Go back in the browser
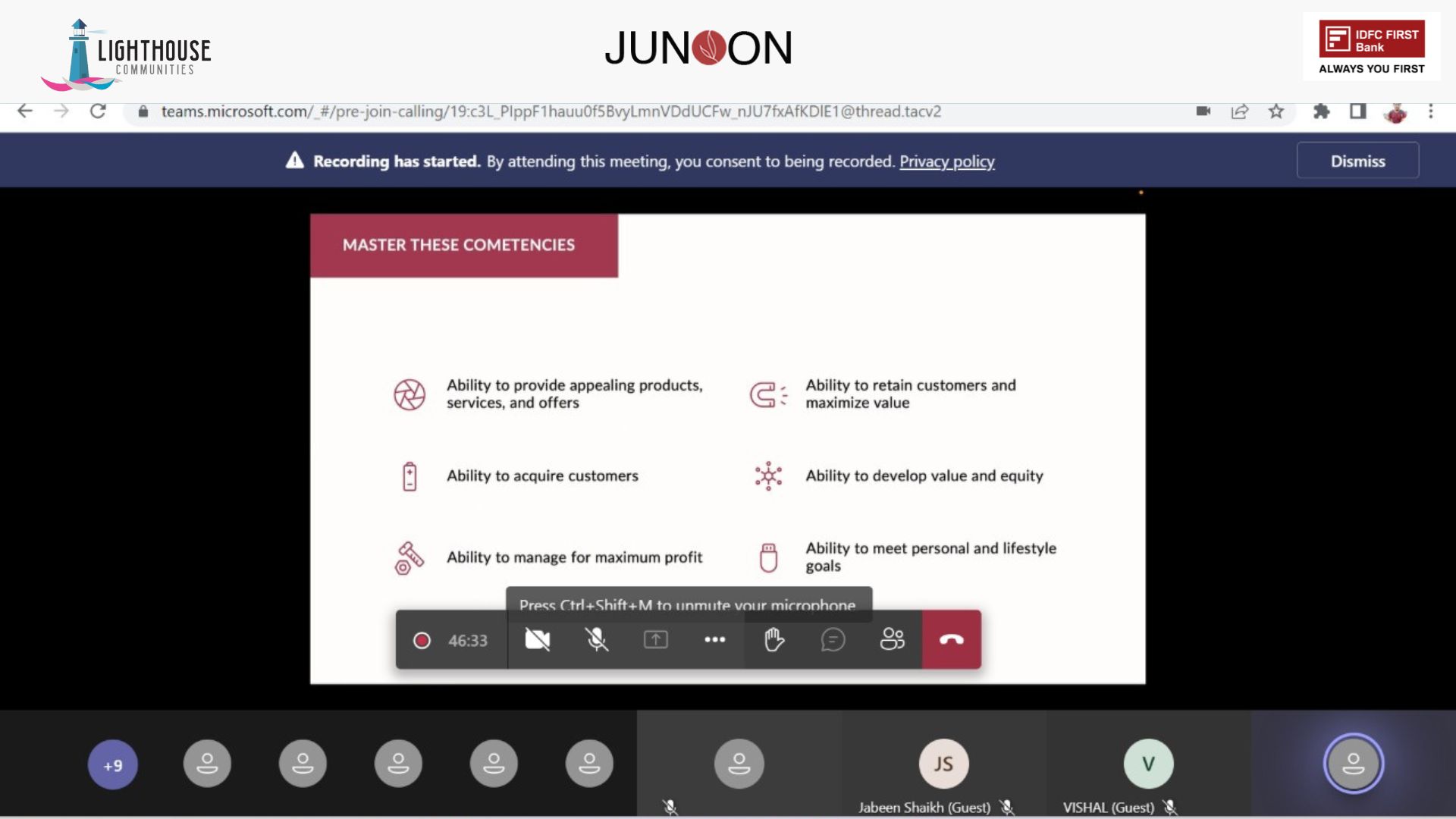Viewport: 1456px width, 819px height. 25,111
